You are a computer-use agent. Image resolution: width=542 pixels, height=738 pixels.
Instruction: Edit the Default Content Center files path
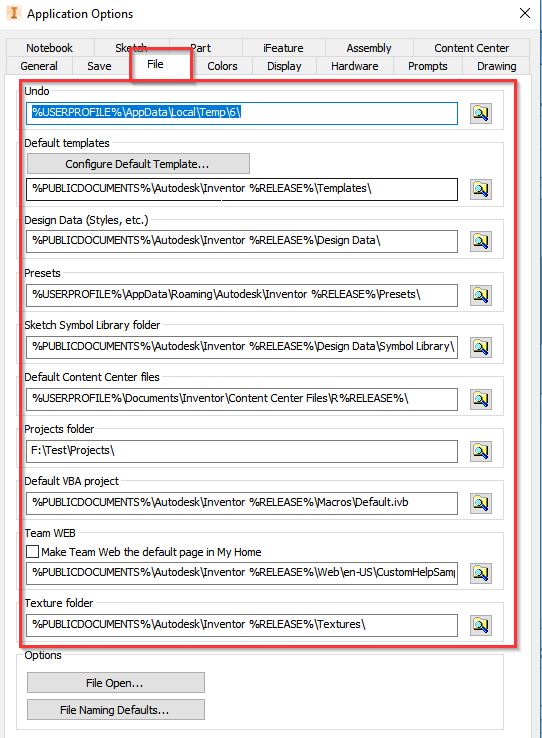click(x=242, y=399)
